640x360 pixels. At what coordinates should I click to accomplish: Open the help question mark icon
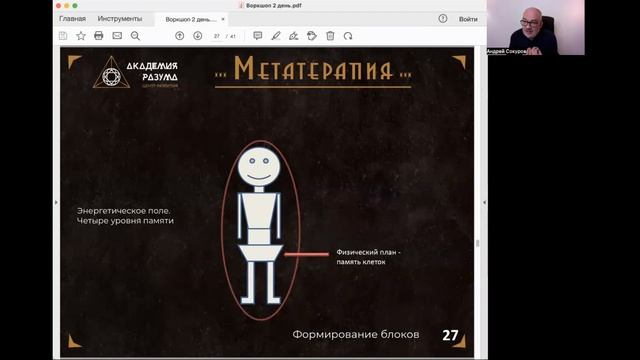(443, 19)
